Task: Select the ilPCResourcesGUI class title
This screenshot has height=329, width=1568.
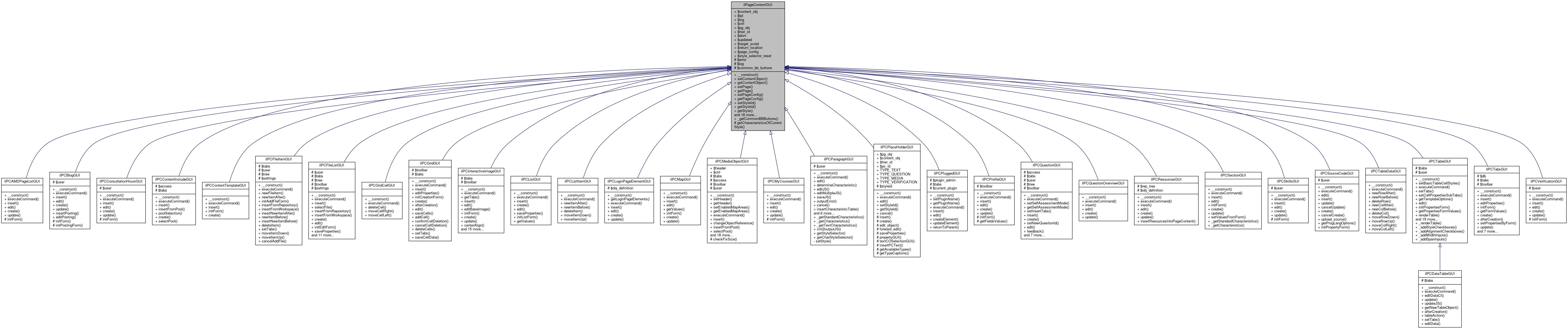Action: click(1166, 180)
